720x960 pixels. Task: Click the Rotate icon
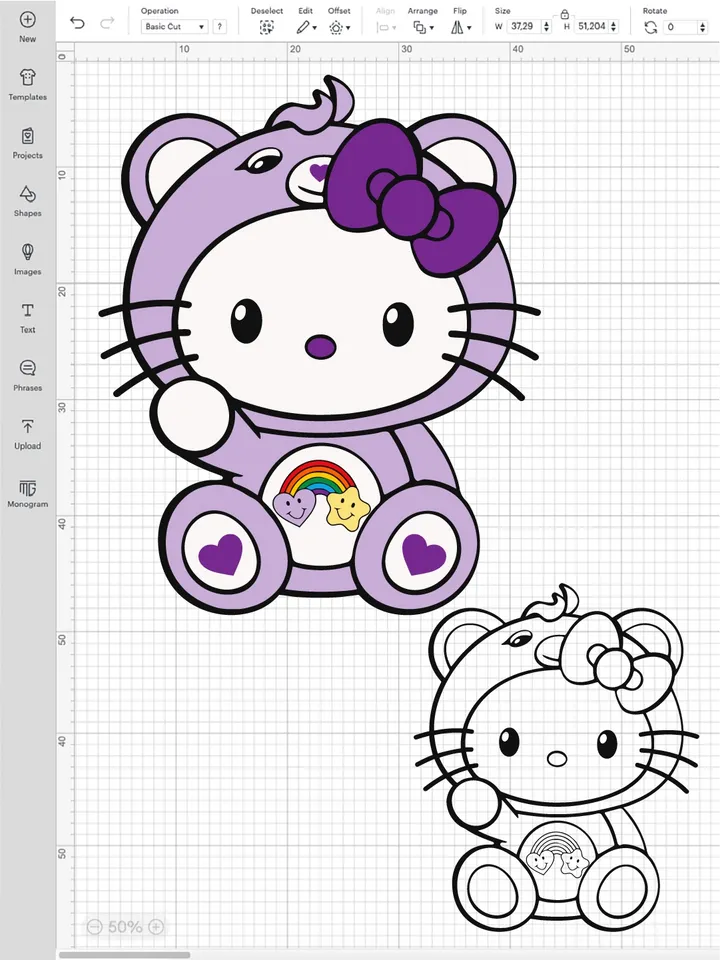click(x=651, y=27)
